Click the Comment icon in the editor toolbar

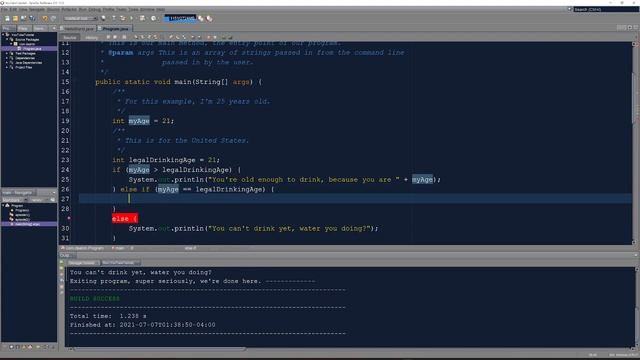(x=224, y=37)
